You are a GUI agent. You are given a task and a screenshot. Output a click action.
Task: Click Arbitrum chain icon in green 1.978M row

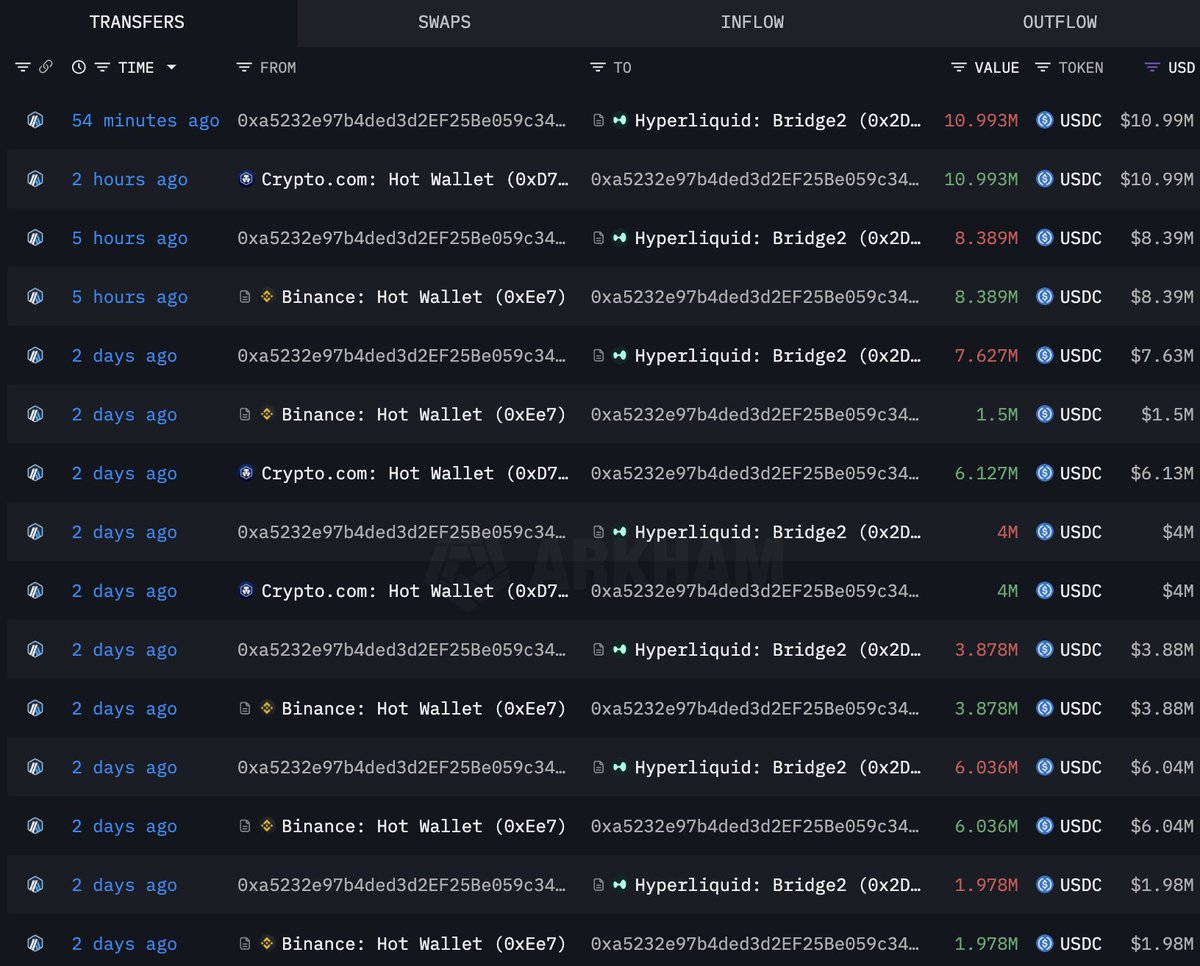click(x=35, y=944)
